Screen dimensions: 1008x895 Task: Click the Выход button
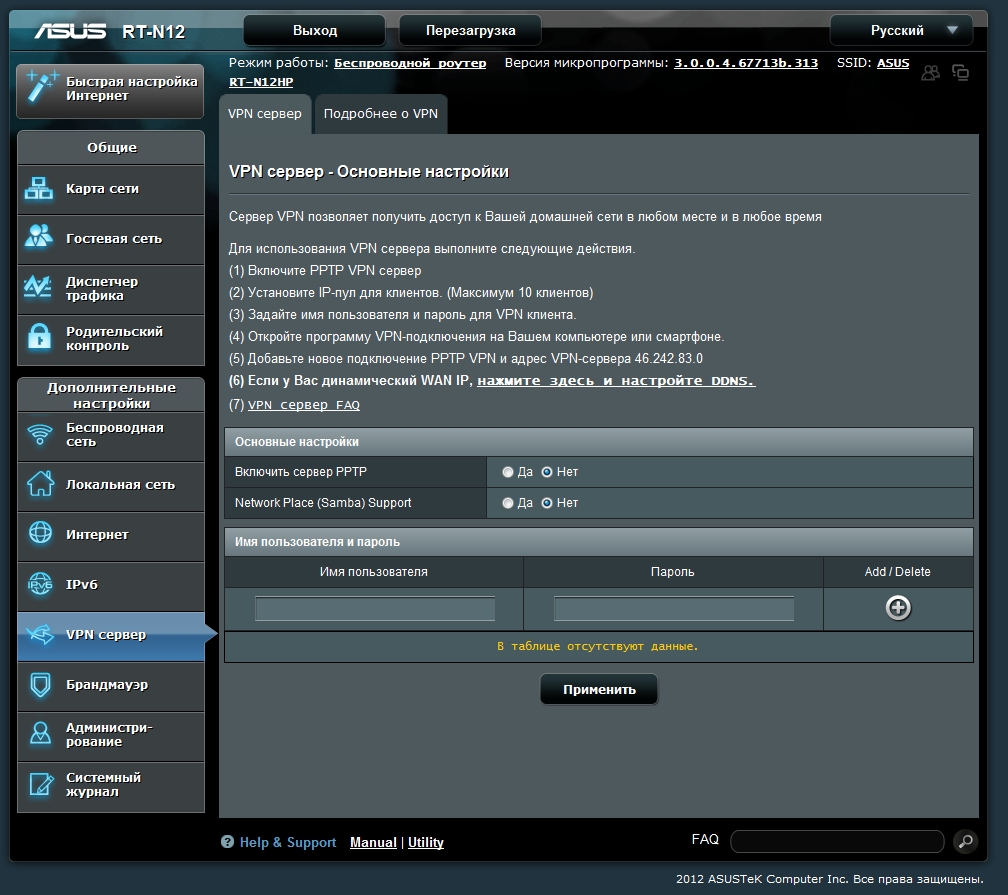314,30
